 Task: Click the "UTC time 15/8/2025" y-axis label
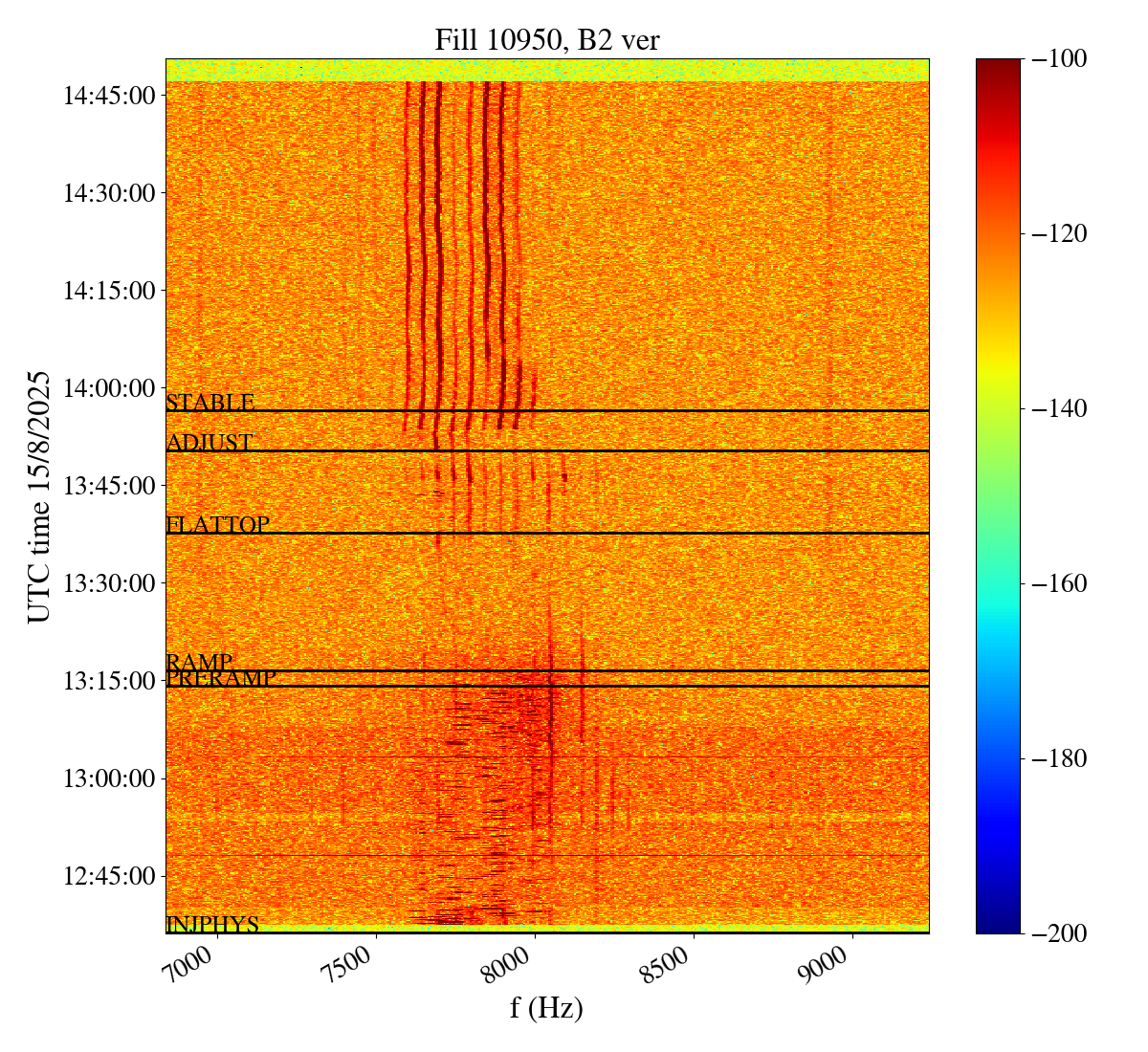click(39, 496)
